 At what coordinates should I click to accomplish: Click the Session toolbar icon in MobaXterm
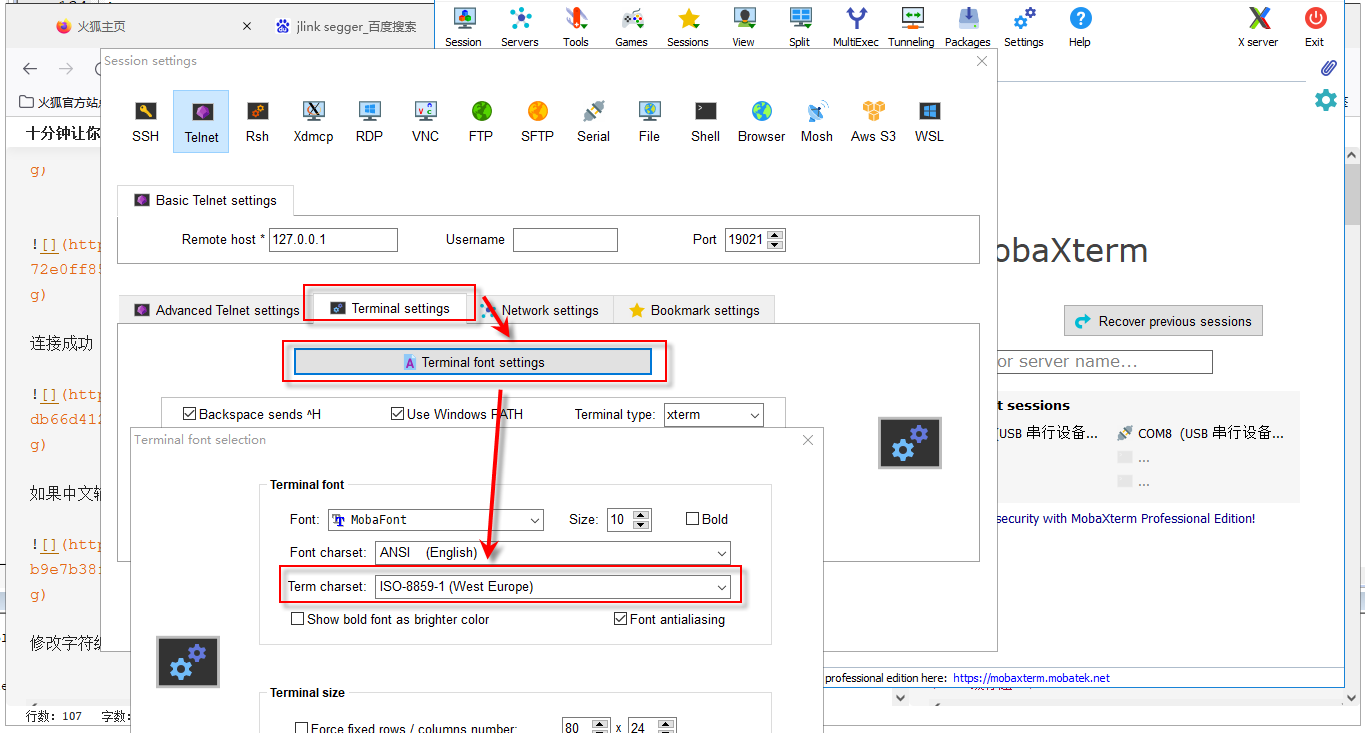point(463,26)
